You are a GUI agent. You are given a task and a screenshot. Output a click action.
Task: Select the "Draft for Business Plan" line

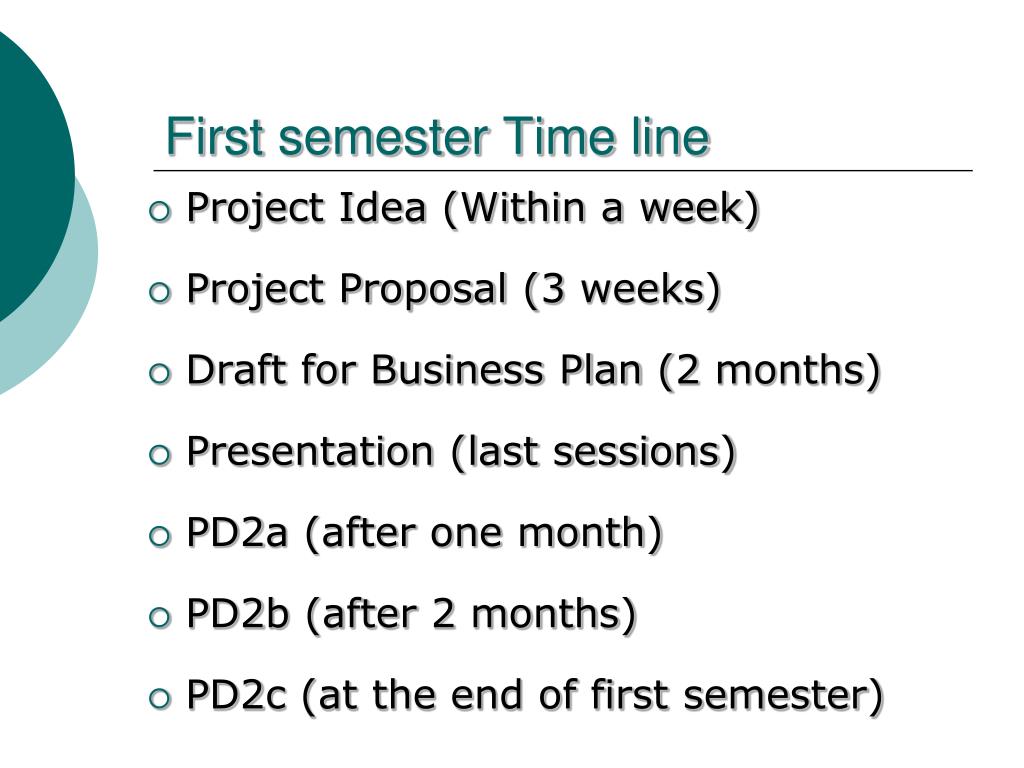pyautogui.click(x=534, y=371)
